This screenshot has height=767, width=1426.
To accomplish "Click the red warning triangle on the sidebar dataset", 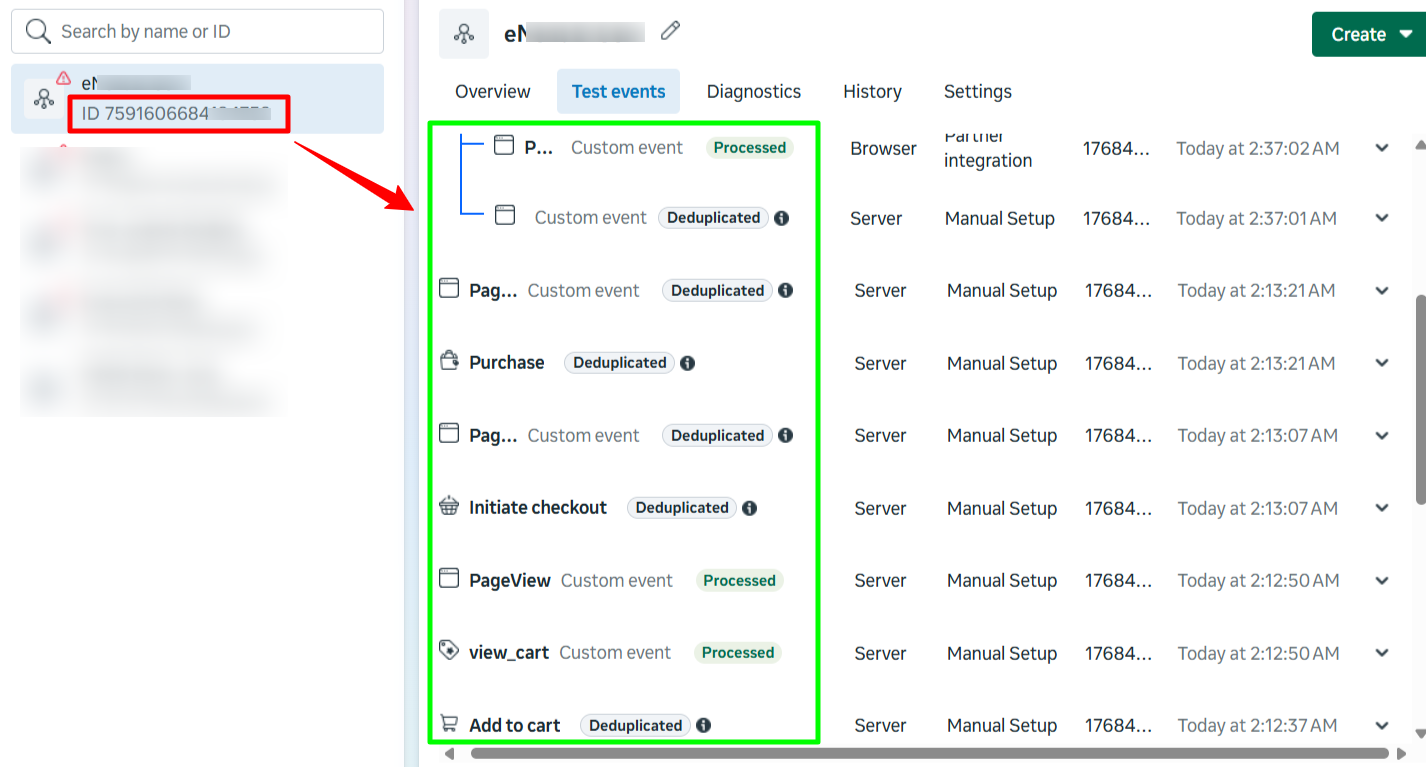I will (63, 77).
